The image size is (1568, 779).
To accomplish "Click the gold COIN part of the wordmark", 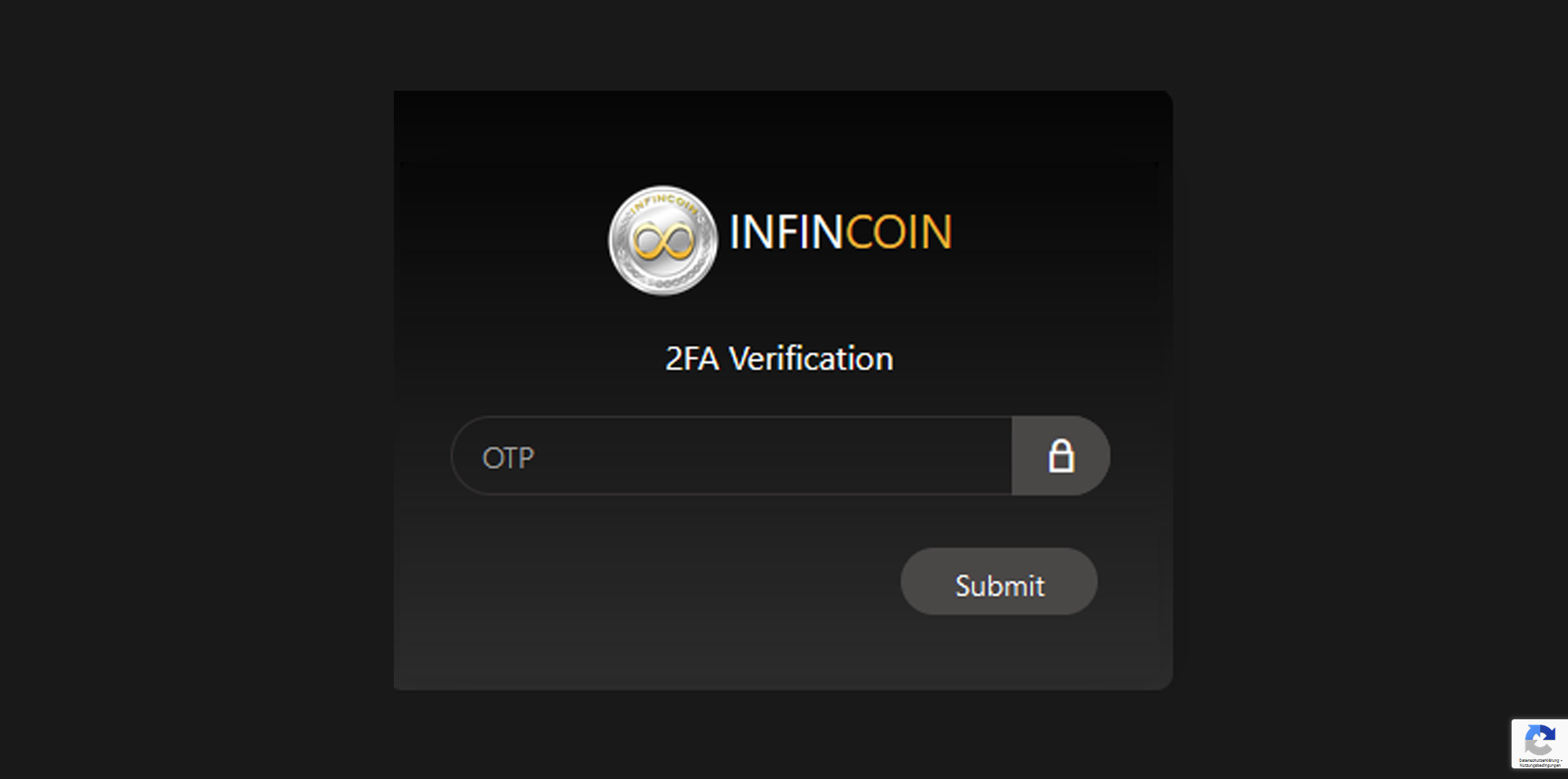I will tap(899, 233).
